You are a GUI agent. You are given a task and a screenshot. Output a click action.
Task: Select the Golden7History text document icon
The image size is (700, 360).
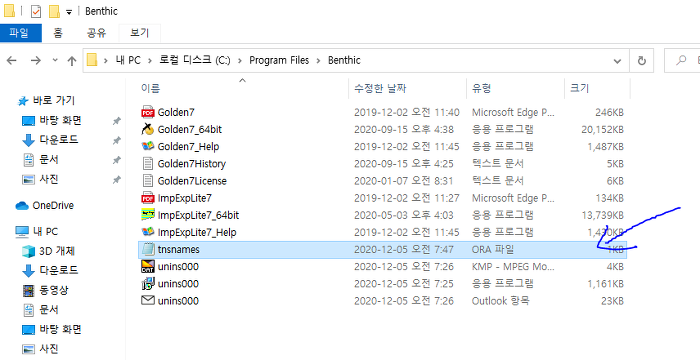pyautogui.click(x=148, y=163)
